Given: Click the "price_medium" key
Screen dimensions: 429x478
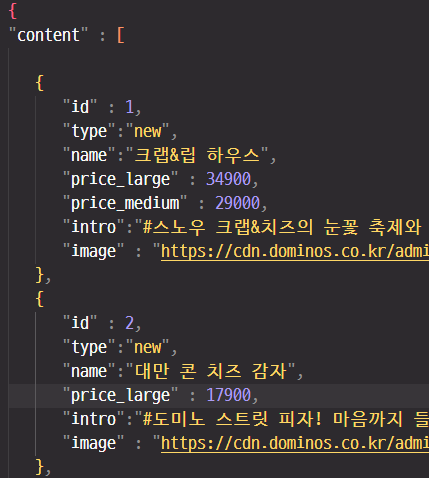Looking at the screenshot, I should [125, 203].
